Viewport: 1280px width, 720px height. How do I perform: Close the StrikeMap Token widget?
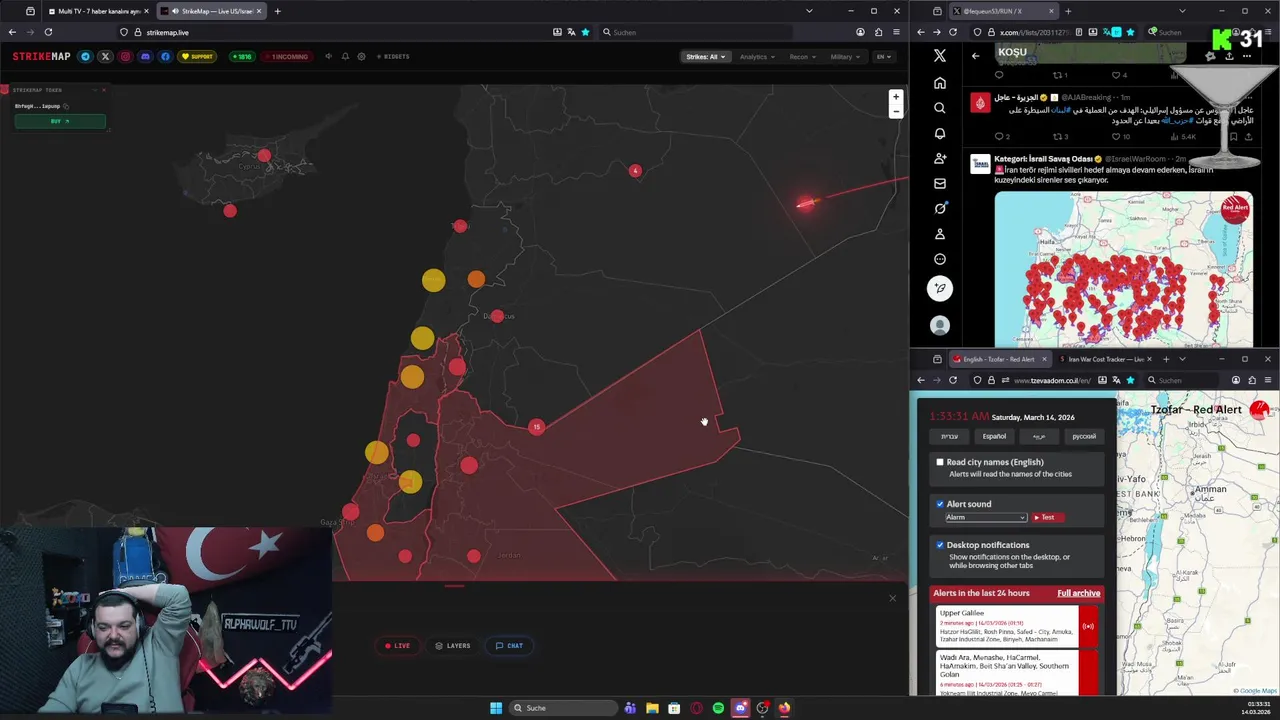pyautogui.click(x=103, y=90)
